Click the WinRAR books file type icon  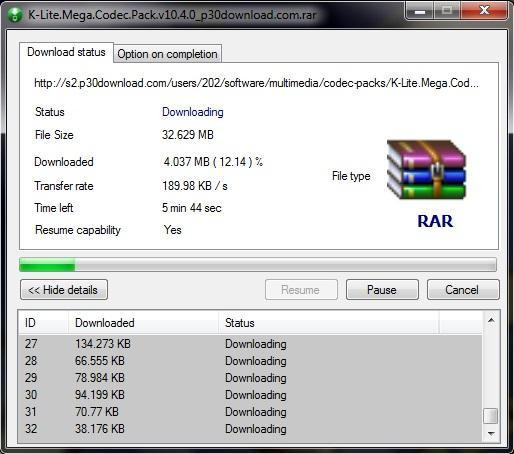[427, 169]
